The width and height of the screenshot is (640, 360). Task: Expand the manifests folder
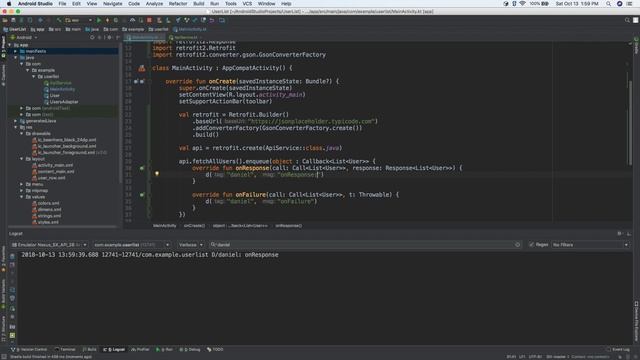click(x=16, y=51)
